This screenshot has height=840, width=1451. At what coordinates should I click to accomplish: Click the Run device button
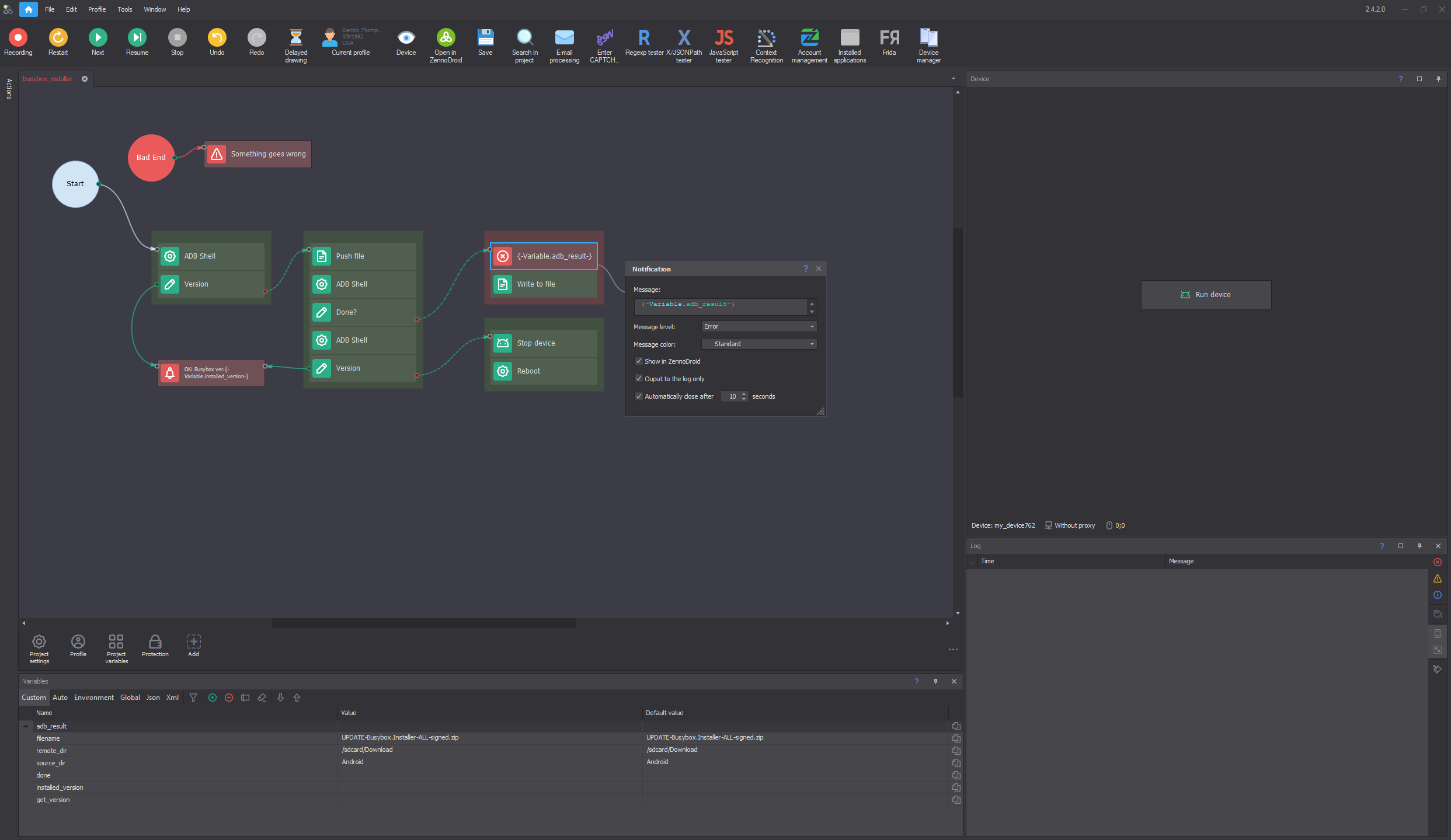1206,295
